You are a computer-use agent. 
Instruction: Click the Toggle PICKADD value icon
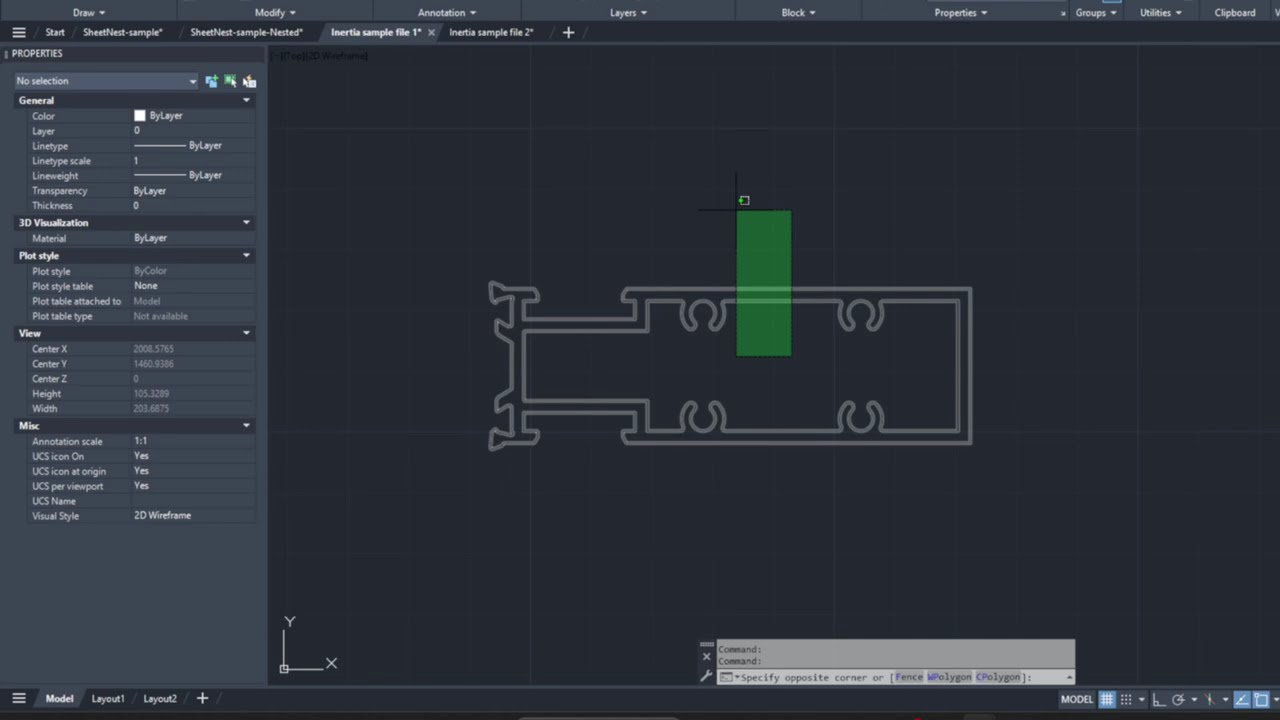click(212, 81)
